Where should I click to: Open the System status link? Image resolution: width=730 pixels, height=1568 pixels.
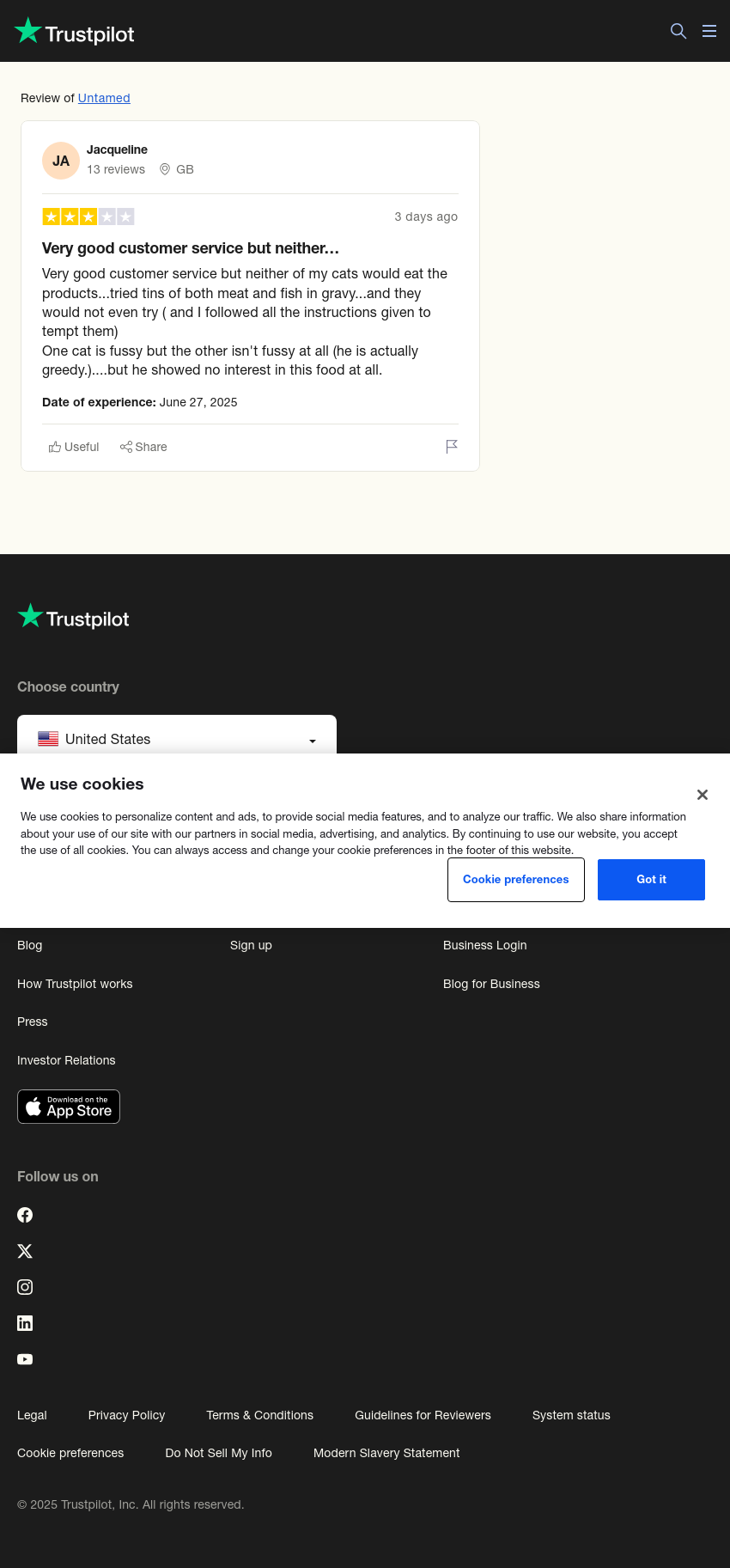[571, 1415]
